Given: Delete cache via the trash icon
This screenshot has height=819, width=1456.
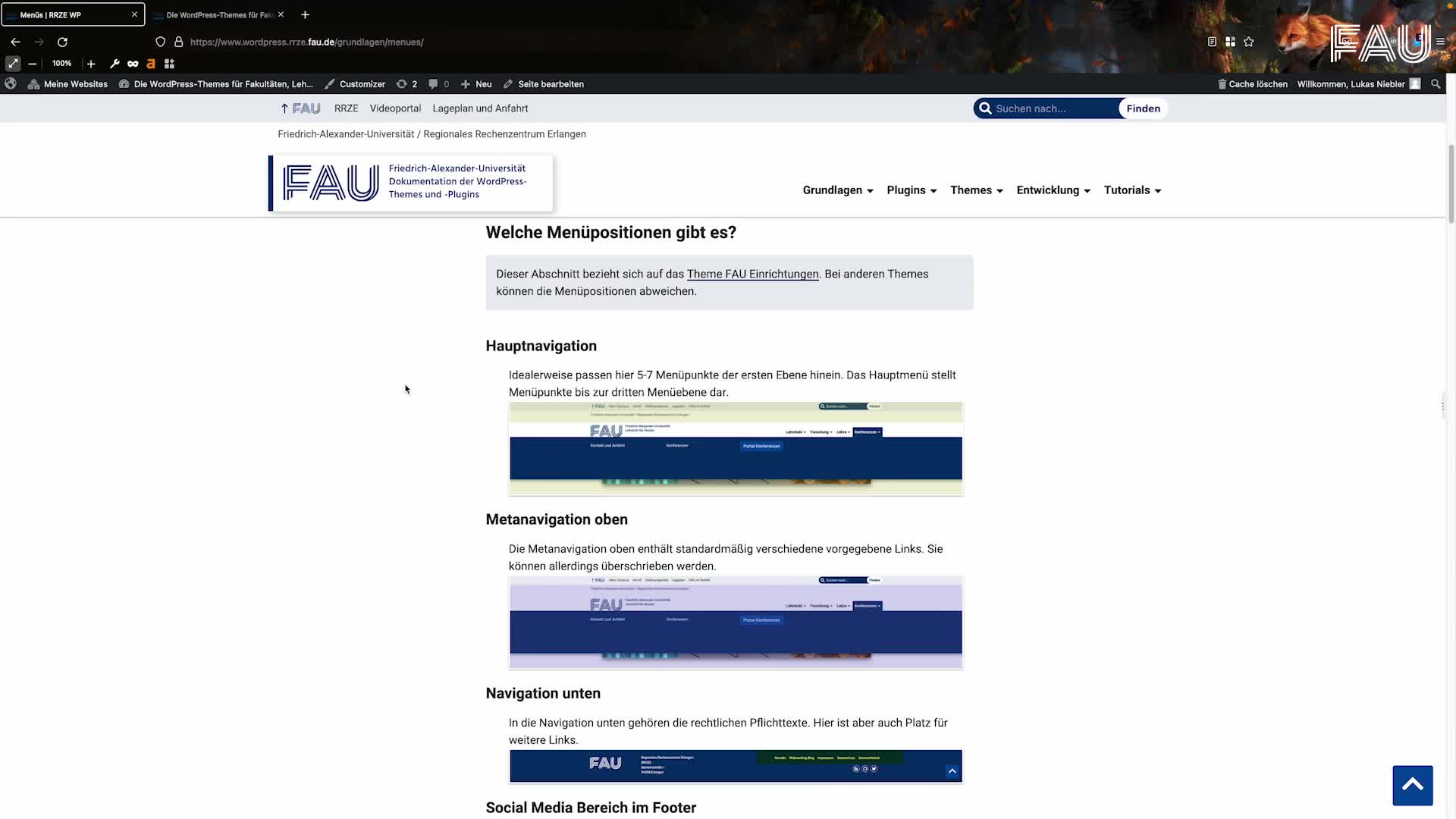Looking at the screenshot, I should [1221, 84].
